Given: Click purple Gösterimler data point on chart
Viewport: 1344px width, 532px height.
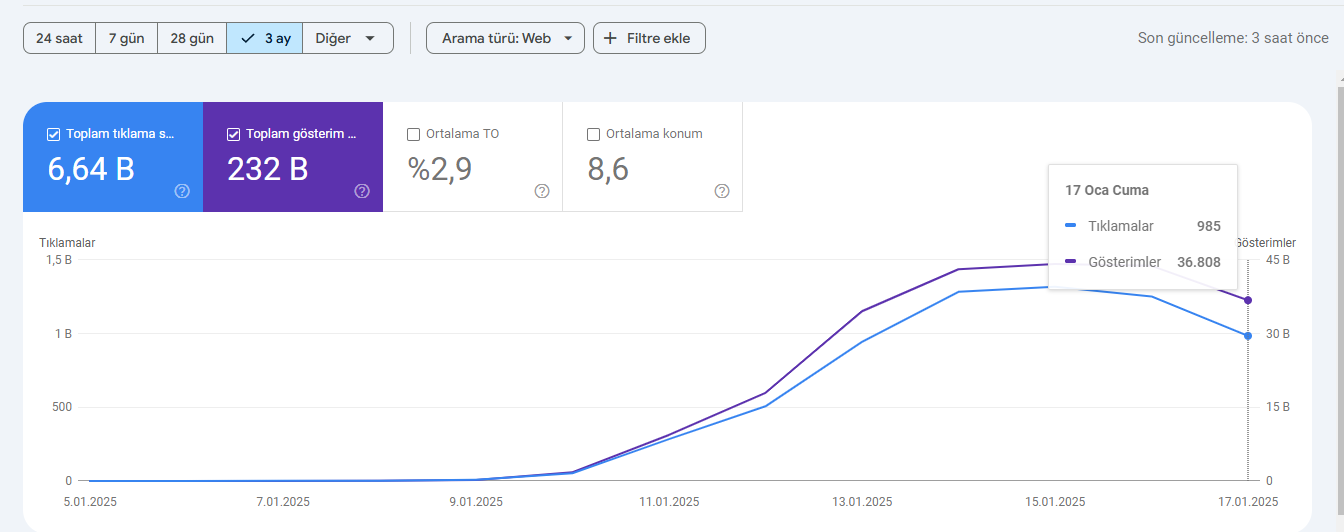Looking at the screenshot, I should [x=1247, y=300].
